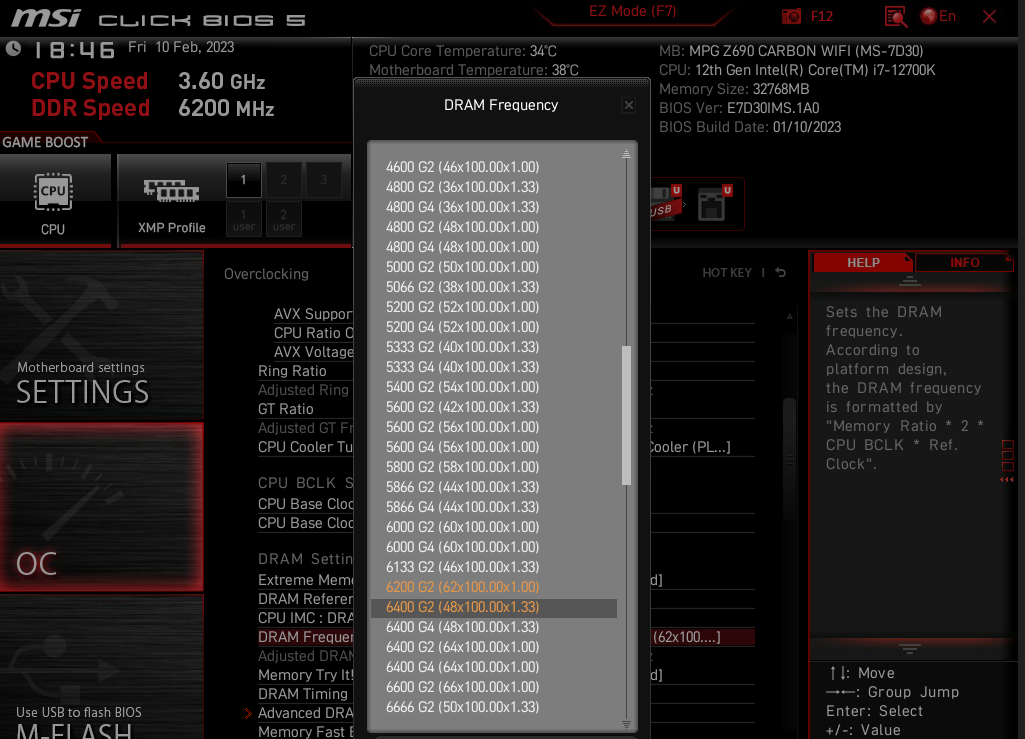This screenshot has width=1025, height=739.
Task: Click the HOT KEY label
Action: pyautogui.click(x=727, y=273)
